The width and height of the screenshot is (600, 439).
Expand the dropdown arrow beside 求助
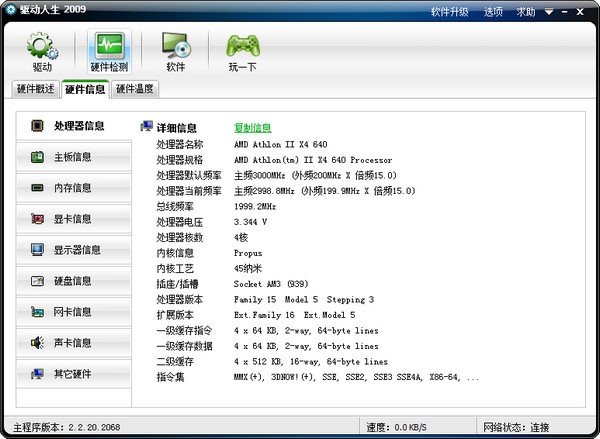click(549, 12)
